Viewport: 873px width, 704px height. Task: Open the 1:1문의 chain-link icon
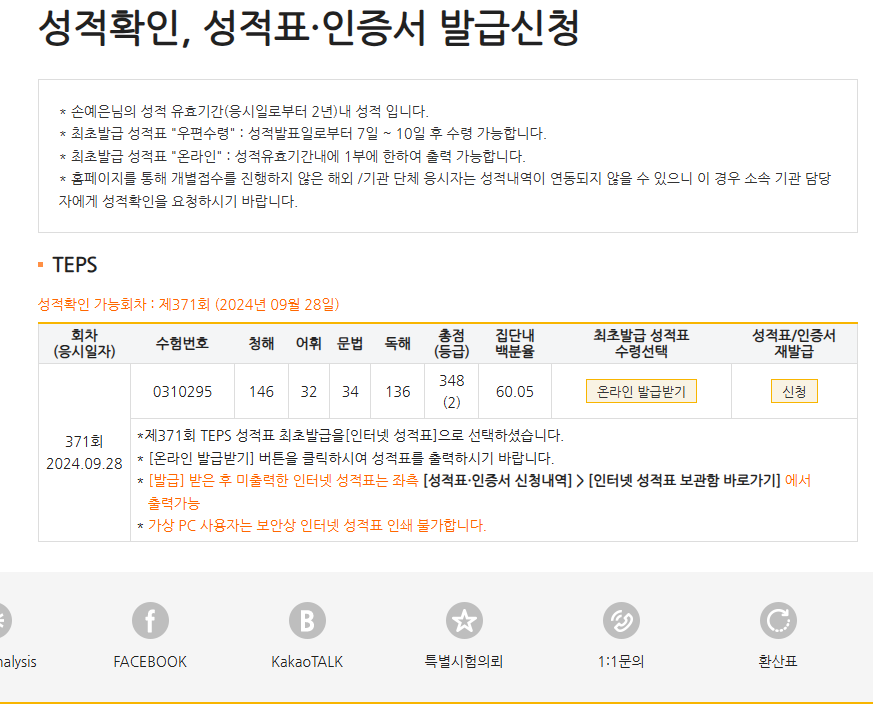(621, 621)
